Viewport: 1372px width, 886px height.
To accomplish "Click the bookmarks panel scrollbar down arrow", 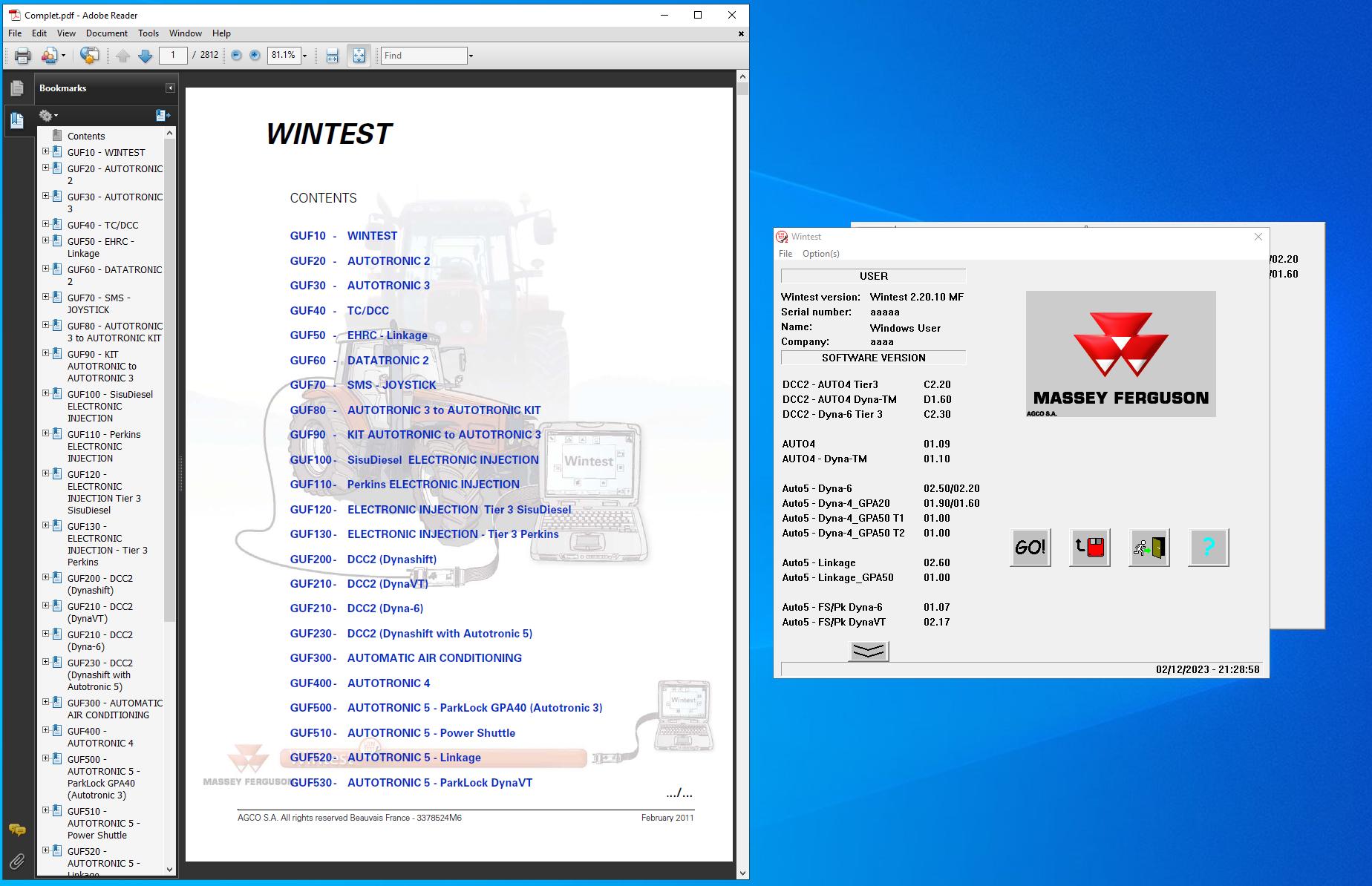I will click(x=169, y=870).
